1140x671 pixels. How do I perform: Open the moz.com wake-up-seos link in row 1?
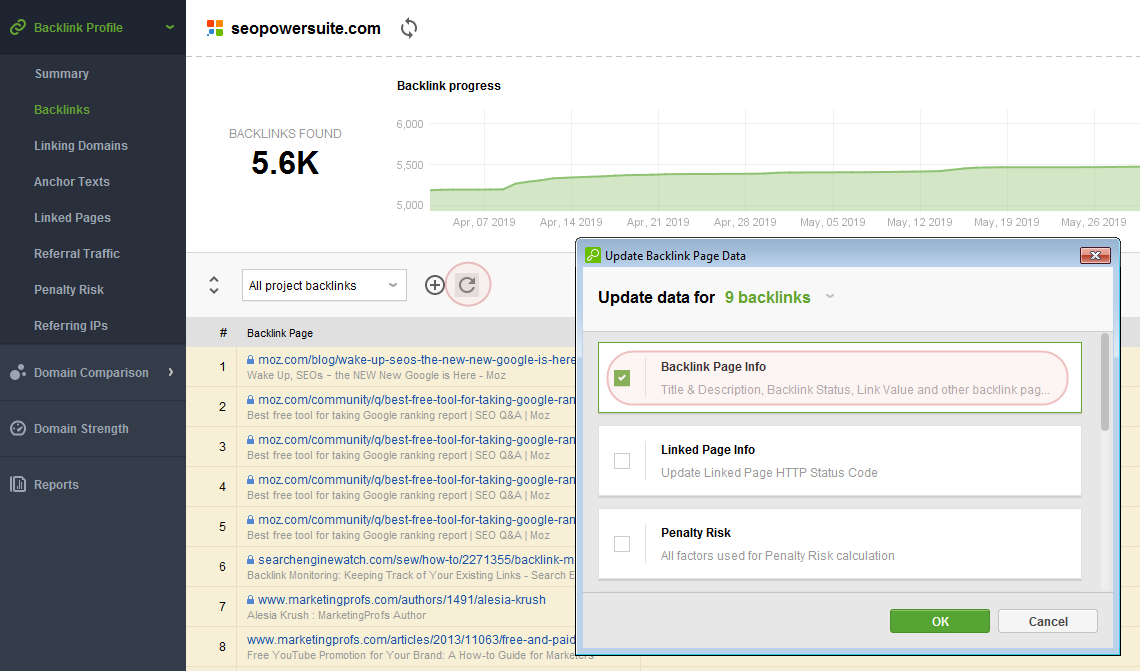(x=417, y=359)
